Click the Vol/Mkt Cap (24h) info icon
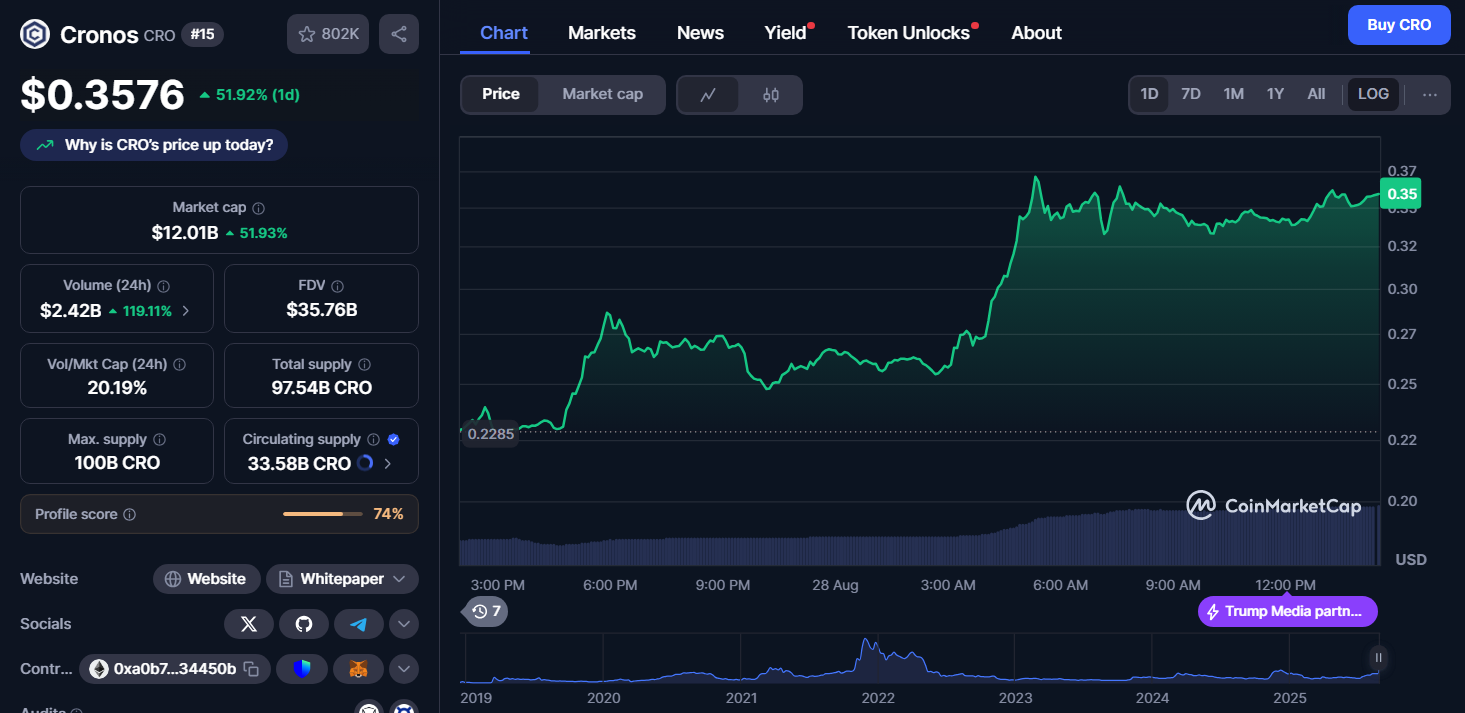Image resolution: width=1465 pixels, height=713 pixels. click(x=180, y=365)
